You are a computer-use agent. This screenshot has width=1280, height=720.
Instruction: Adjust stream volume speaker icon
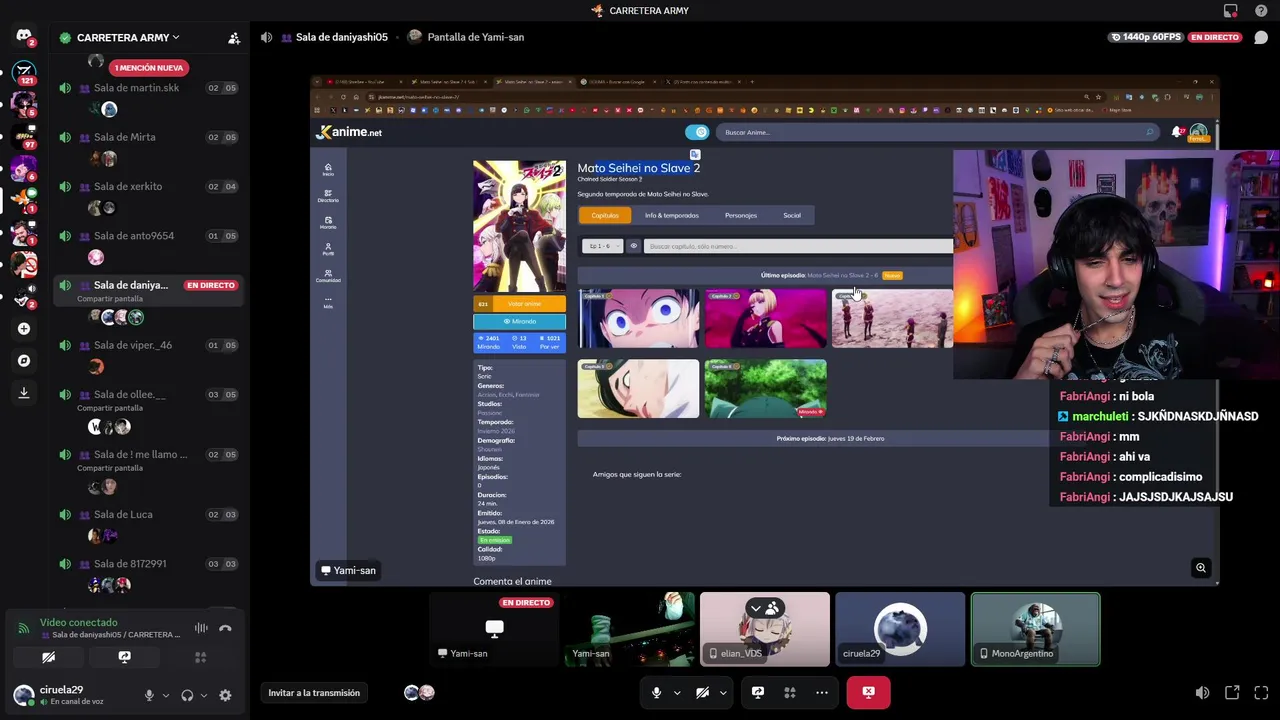pos(1202,693)
